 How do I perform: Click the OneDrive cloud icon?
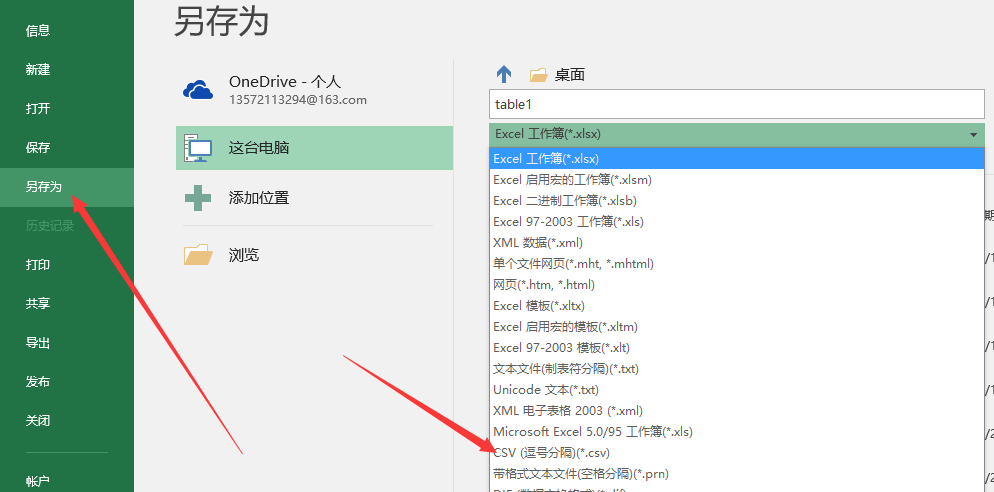click(198, 90)
